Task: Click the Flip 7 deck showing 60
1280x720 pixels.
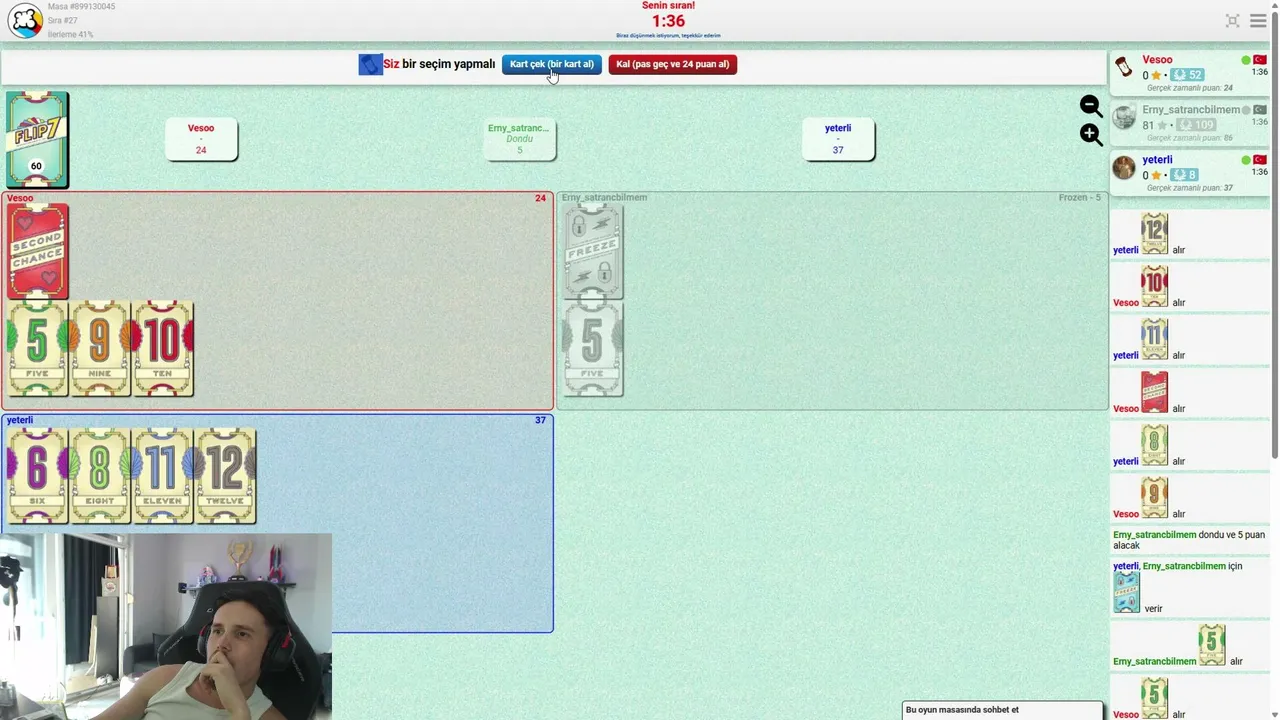Action: point(37,139)
